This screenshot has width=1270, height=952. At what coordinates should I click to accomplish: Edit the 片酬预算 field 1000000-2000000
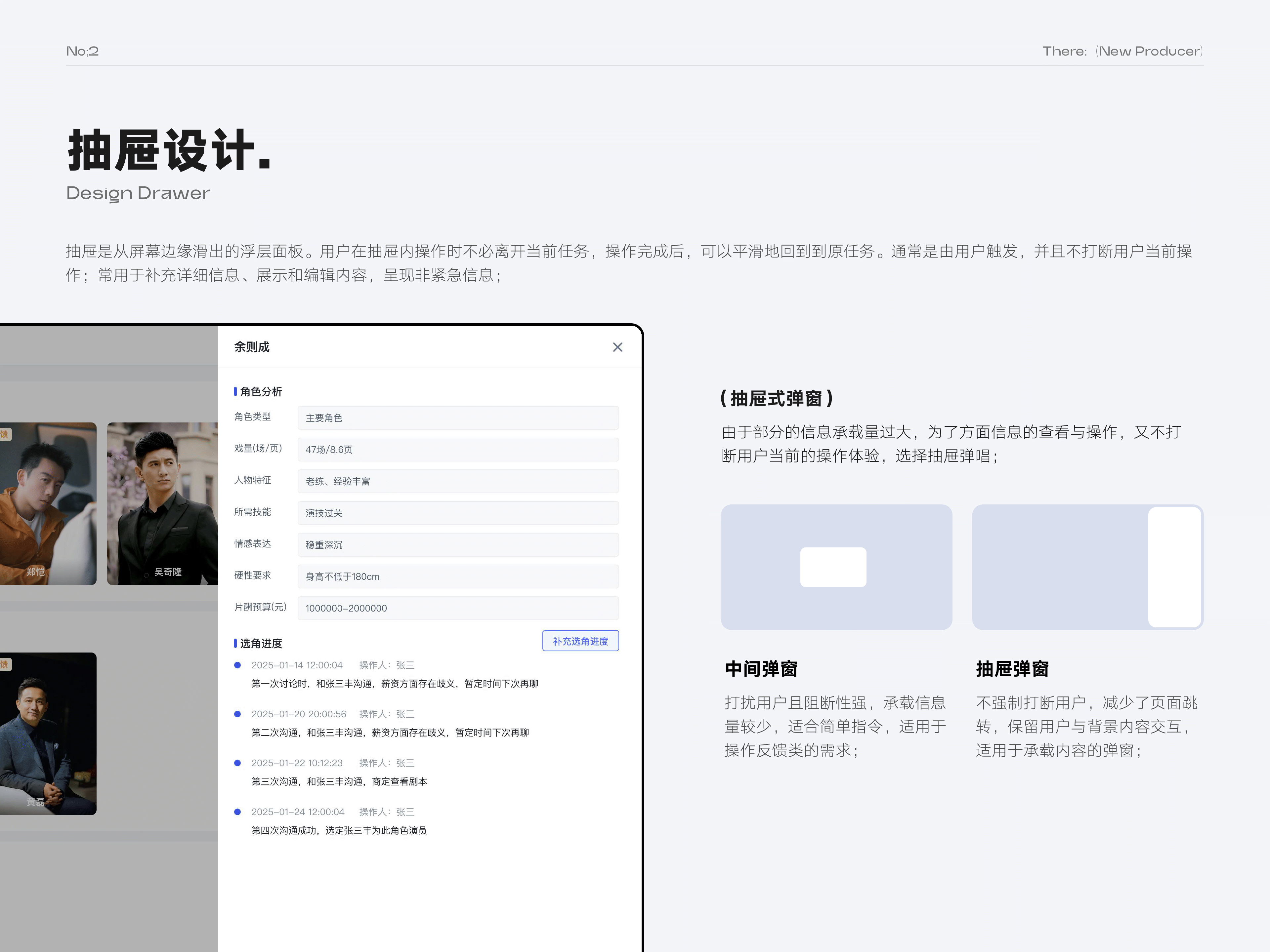tap(458, 608)
